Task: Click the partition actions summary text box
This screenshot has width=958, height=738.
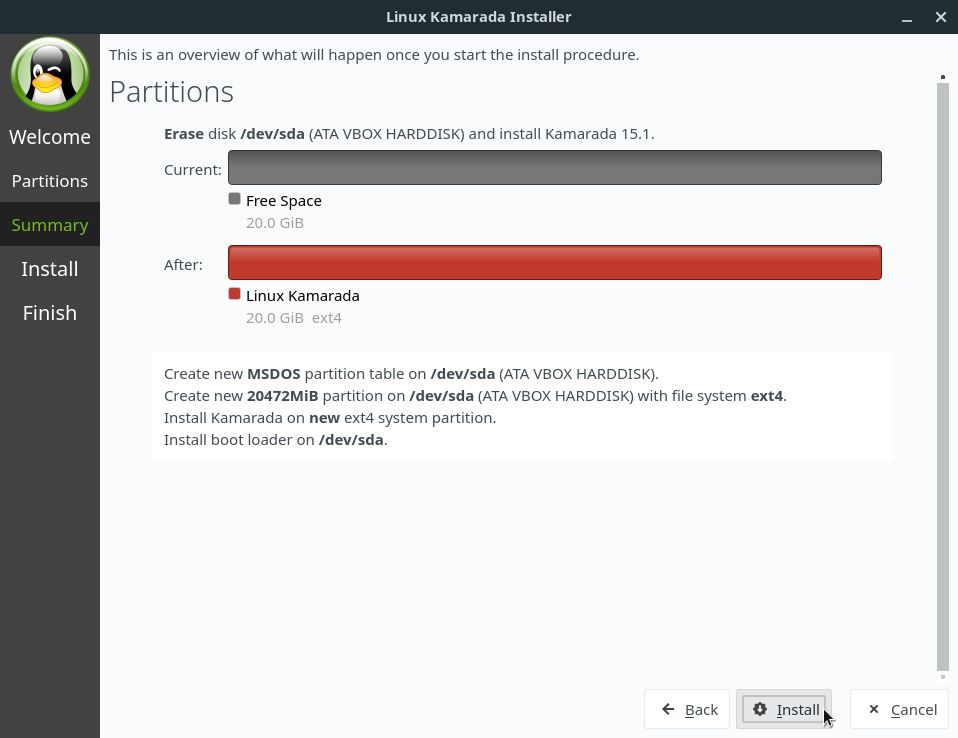Action: (x=521, y=406)
